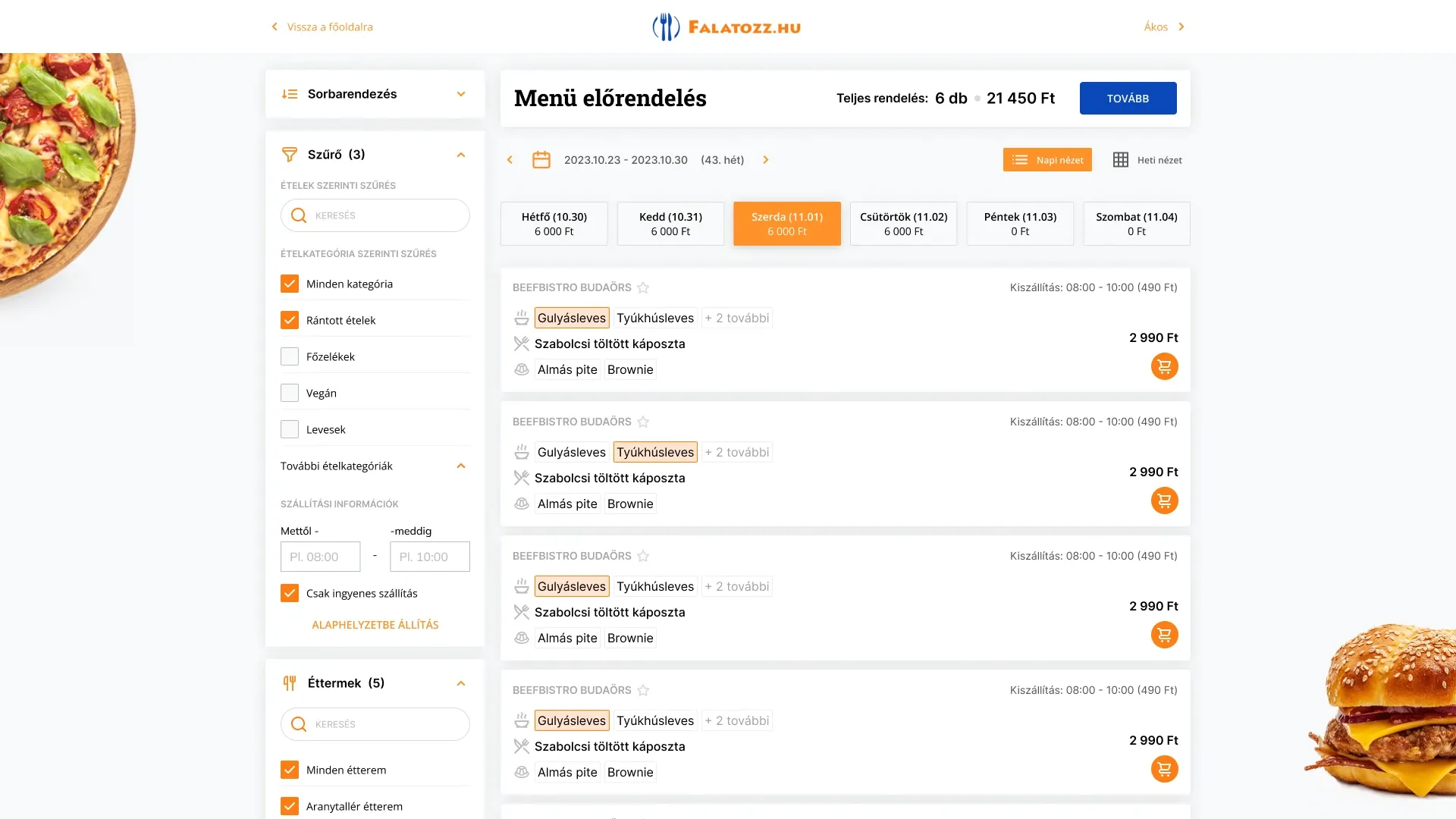The width and height of the screenshot is (1456, 819).
Task: Add the fourth menu card to cart
Action: pyautogui.click(x=1165, y=769)
